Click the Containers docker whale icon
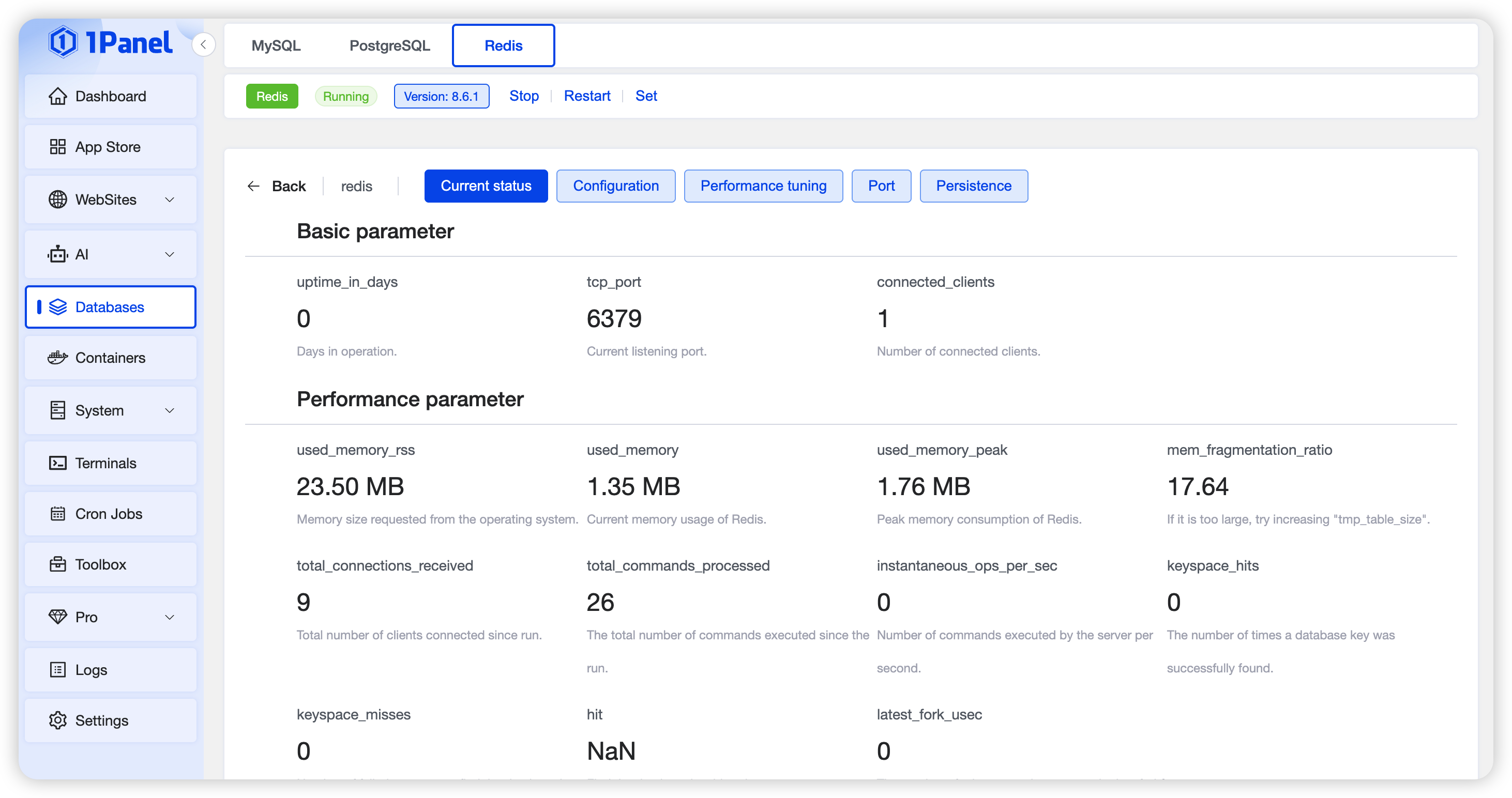This screenshot has width=1512, height=798. [x=57, y=358]
